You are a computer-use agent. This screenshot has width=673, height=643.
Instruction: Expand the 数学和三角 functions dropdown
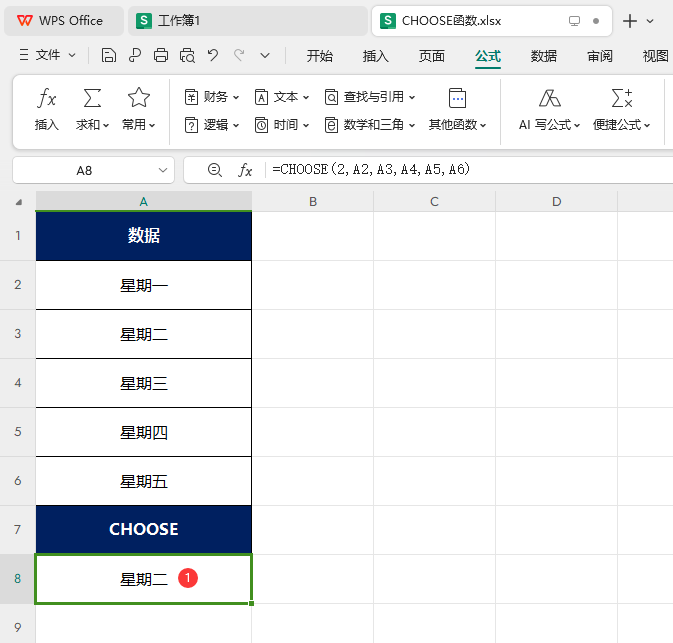pos(370,125)
